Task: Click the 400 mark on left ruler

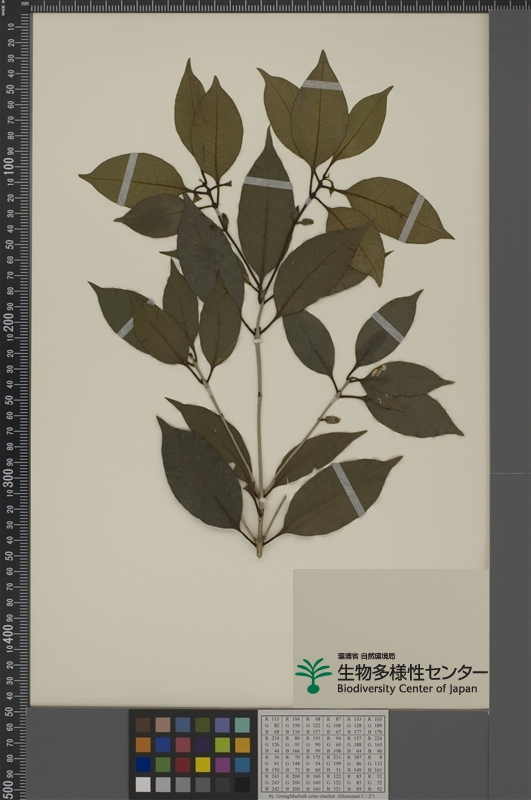Action: pyautogui.click(x=9, y=632)
